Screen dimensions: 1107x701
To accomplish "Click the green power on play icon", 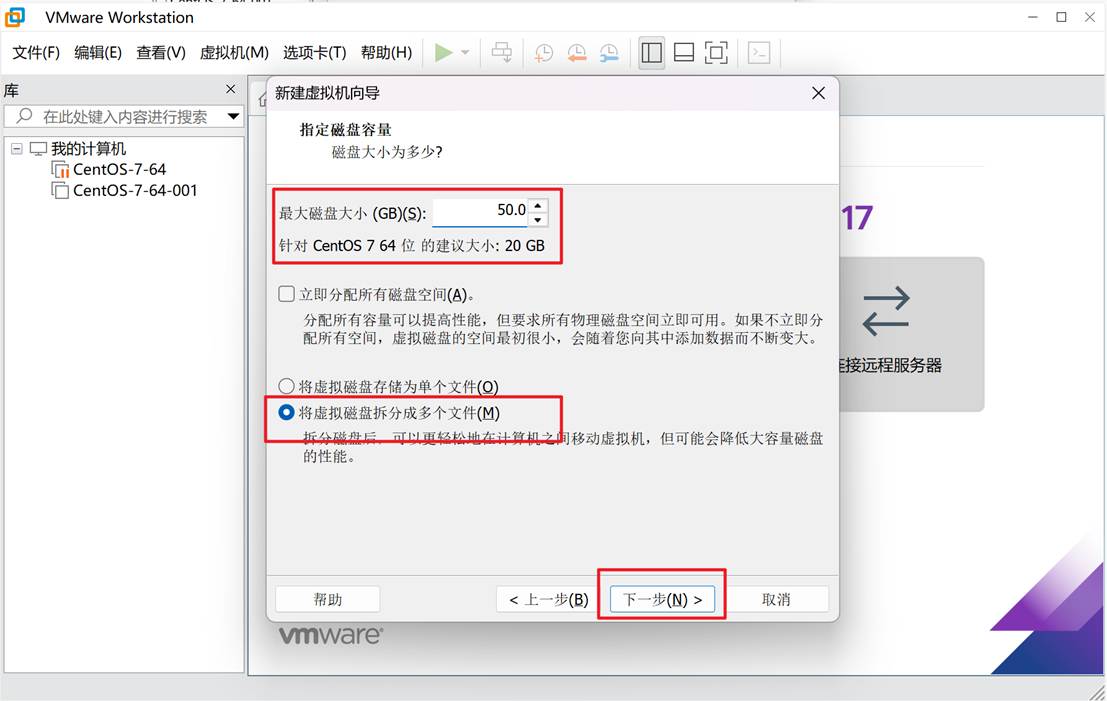I will 443,53.
